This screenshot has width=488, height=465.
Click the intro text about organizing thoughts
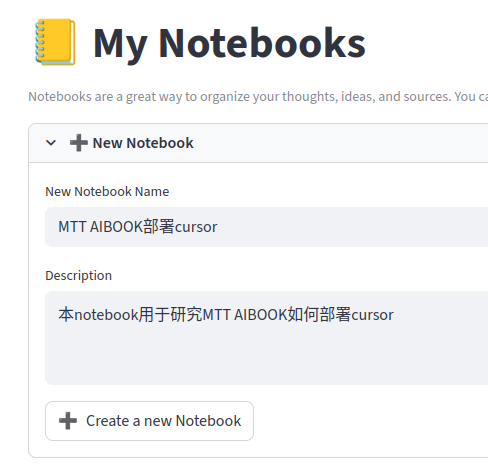pyautogui.click(x=258, y=97)
